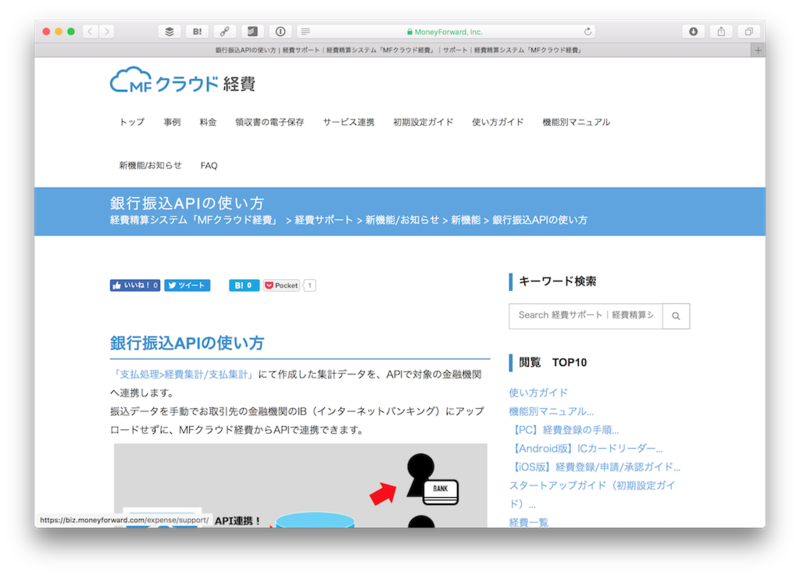Viewport: 800px width, 577px height.
Task: Click article heading 銀行振込APIの使い方
Action: pos(187,343)
